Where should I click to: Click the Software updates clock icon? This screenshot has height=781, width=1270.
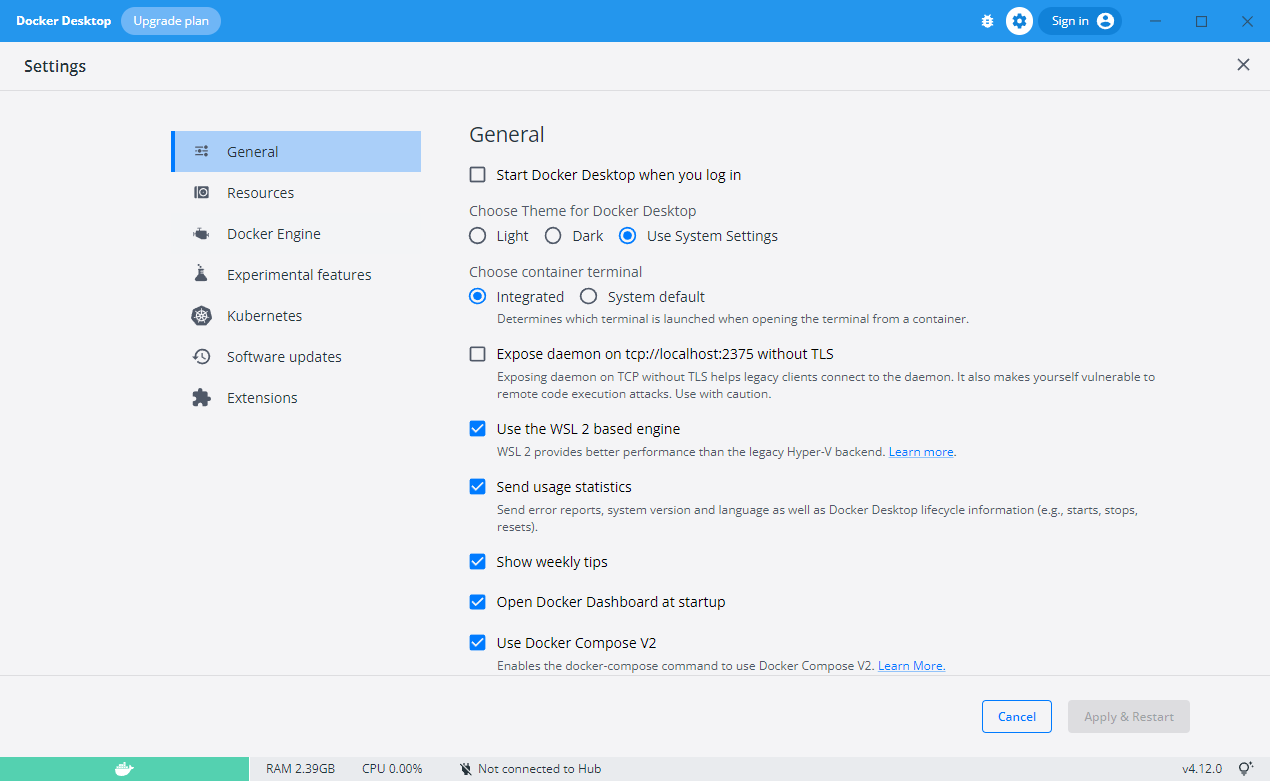click(x=201, y=357)
